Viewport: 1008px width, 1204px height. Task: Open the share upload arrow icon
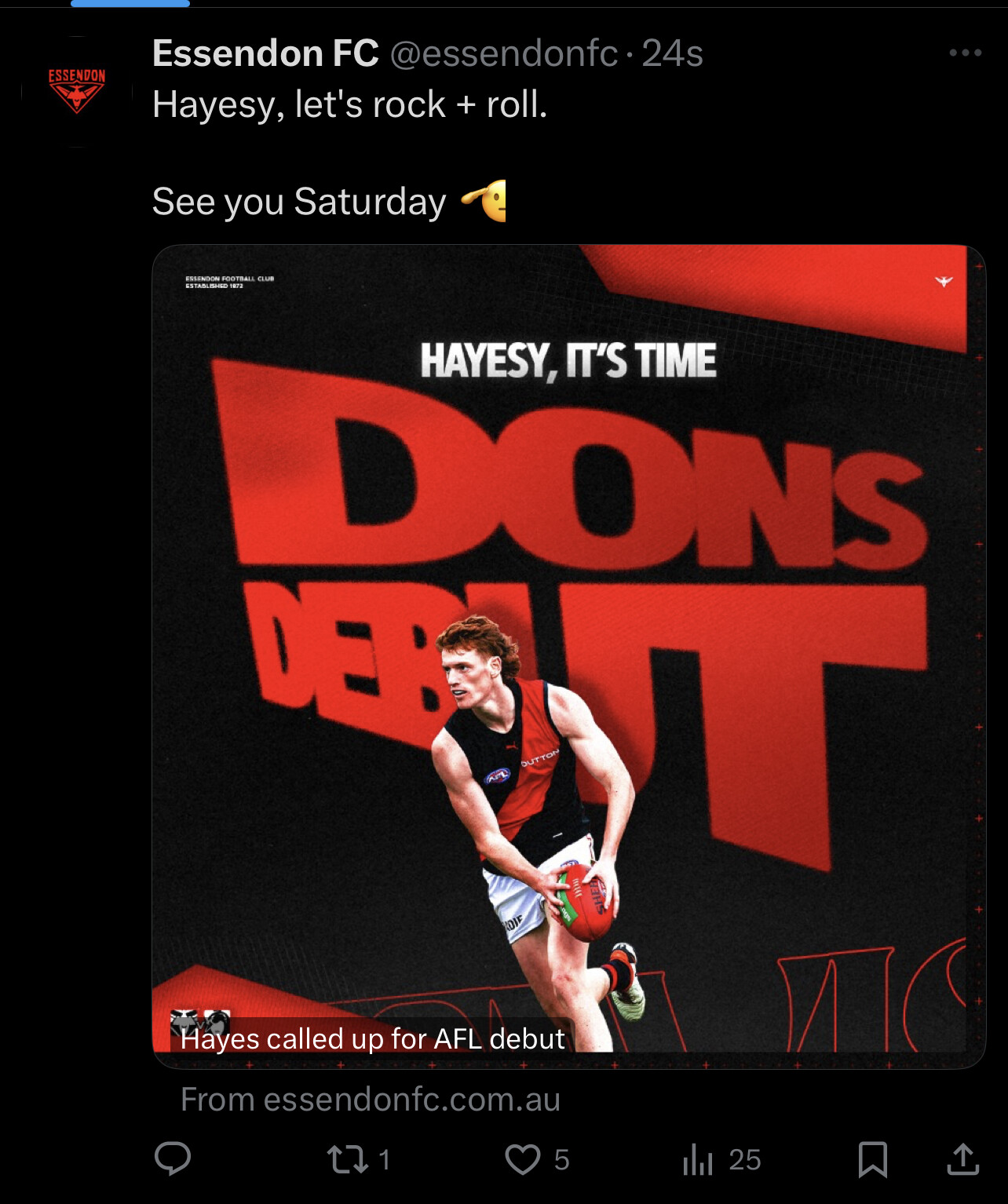963,1158
